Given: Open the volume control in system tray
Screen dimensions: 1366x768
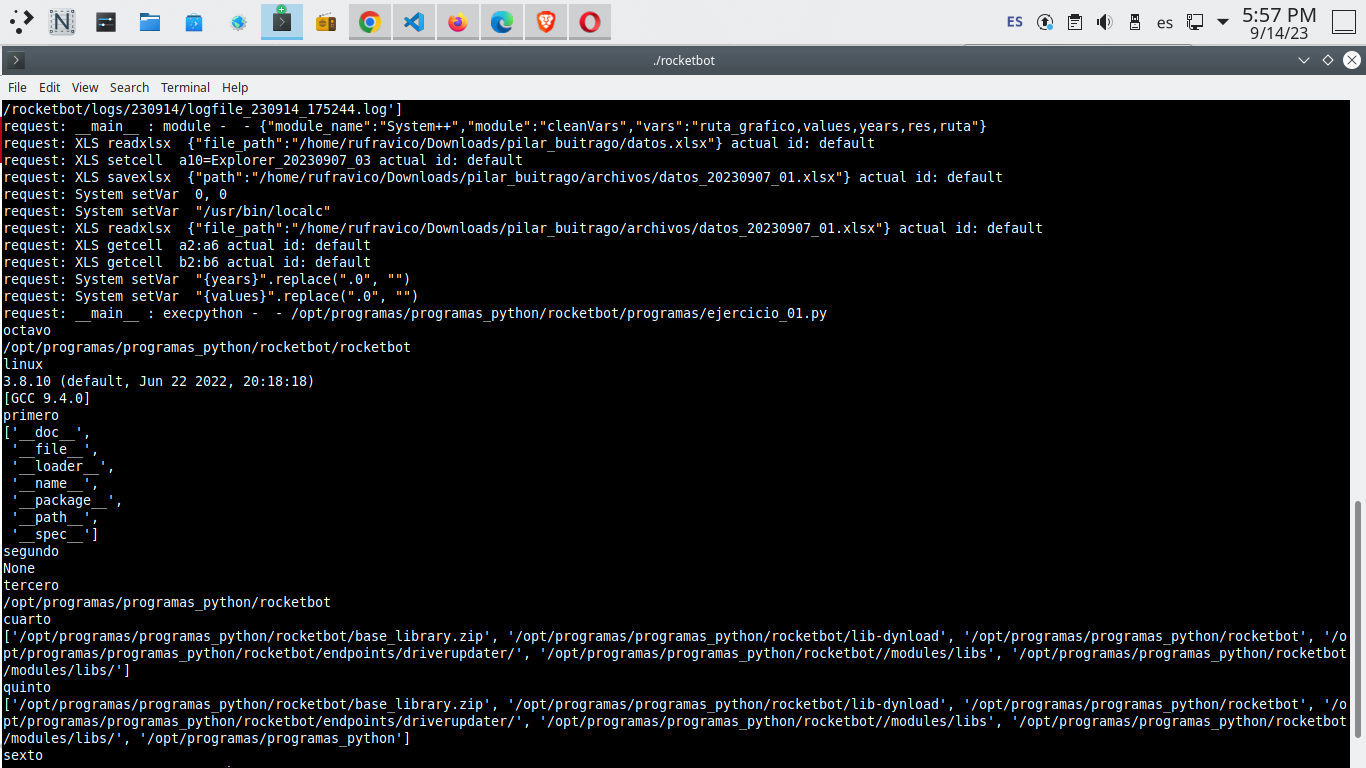Looking at the screenshot, I should (1104, 22).
